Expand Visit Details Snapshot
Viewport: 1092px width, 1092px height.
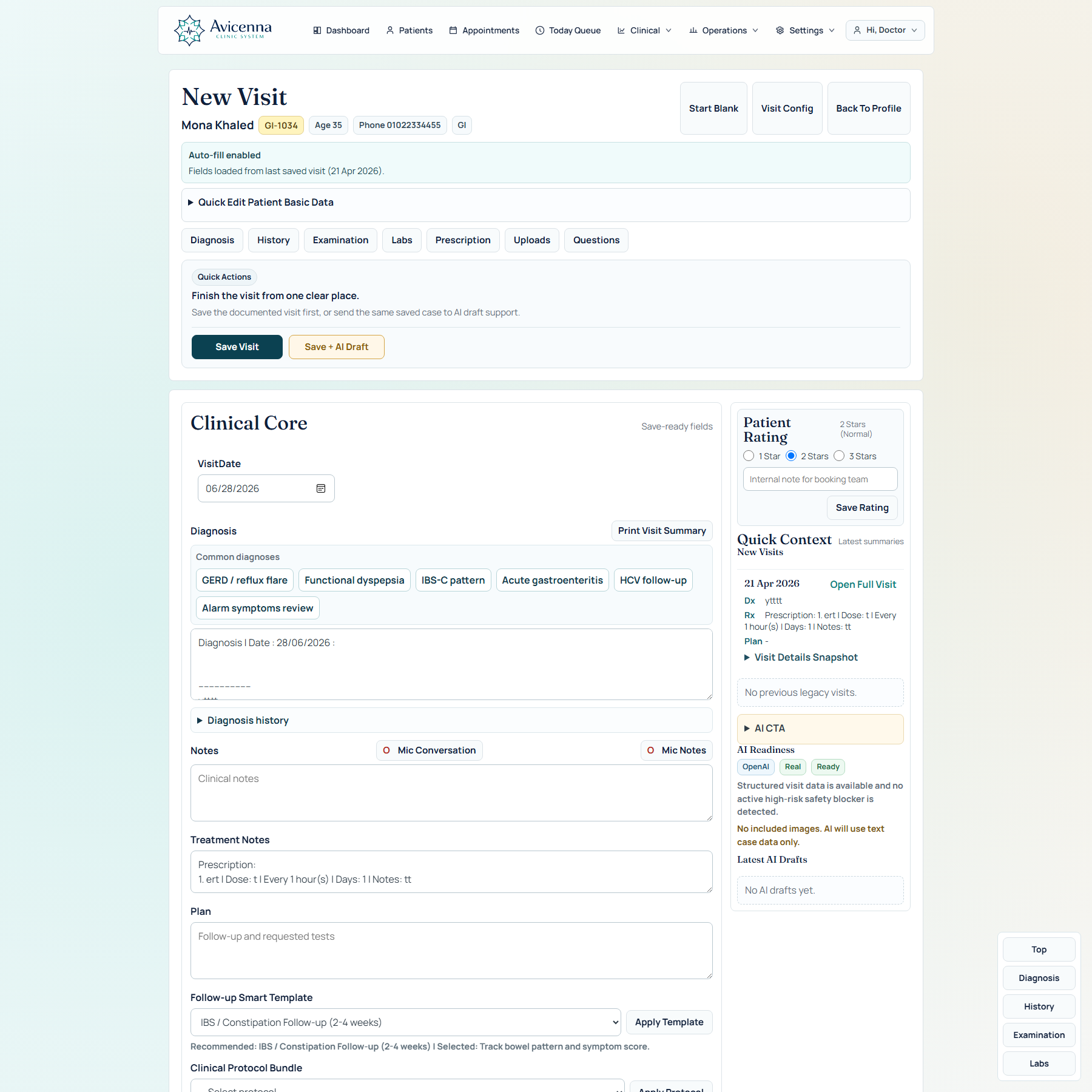pyautogui.click(x=801, y=658)
